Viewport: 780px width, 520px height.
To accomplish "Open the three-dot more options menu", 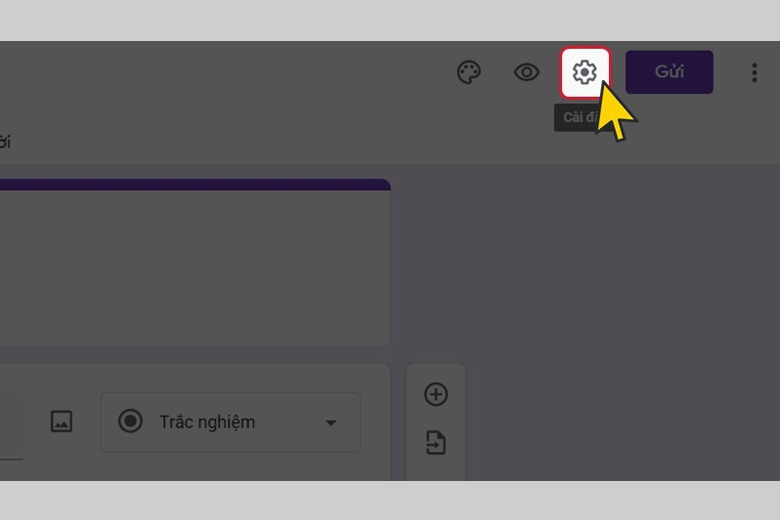I will click(754, 73).
